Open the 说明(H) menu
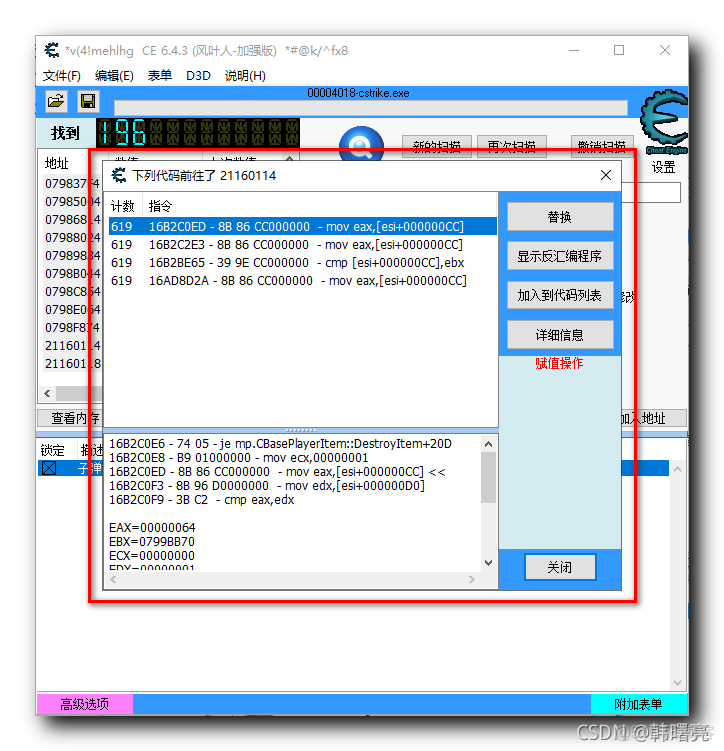 coord(245,76)
